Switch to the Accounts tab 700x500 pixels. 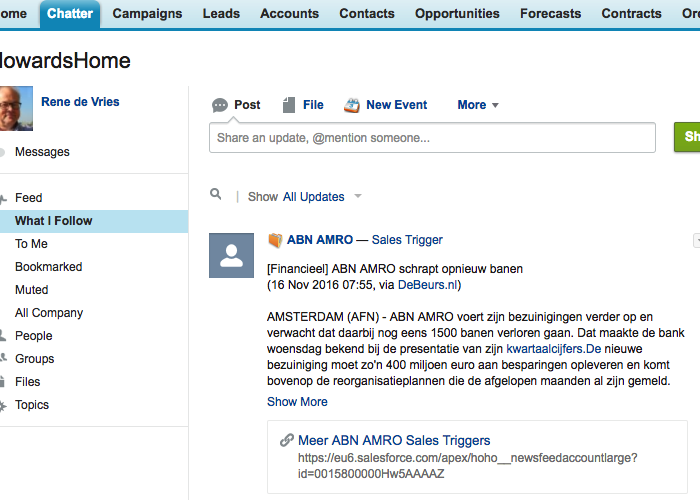[x=289, y=14]
